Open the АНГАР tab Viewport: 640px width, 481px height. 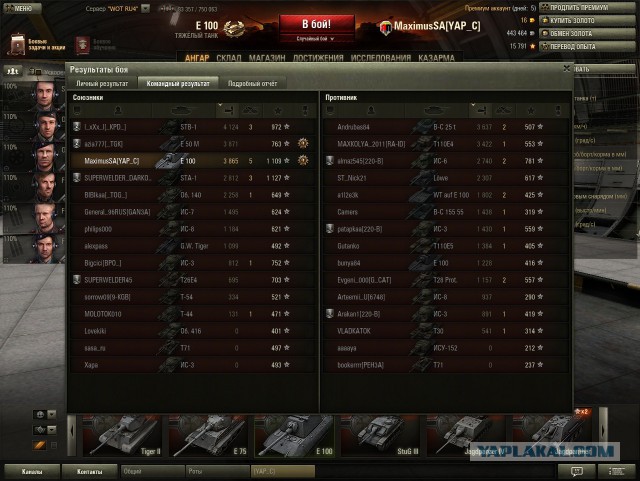coord(197,58)
